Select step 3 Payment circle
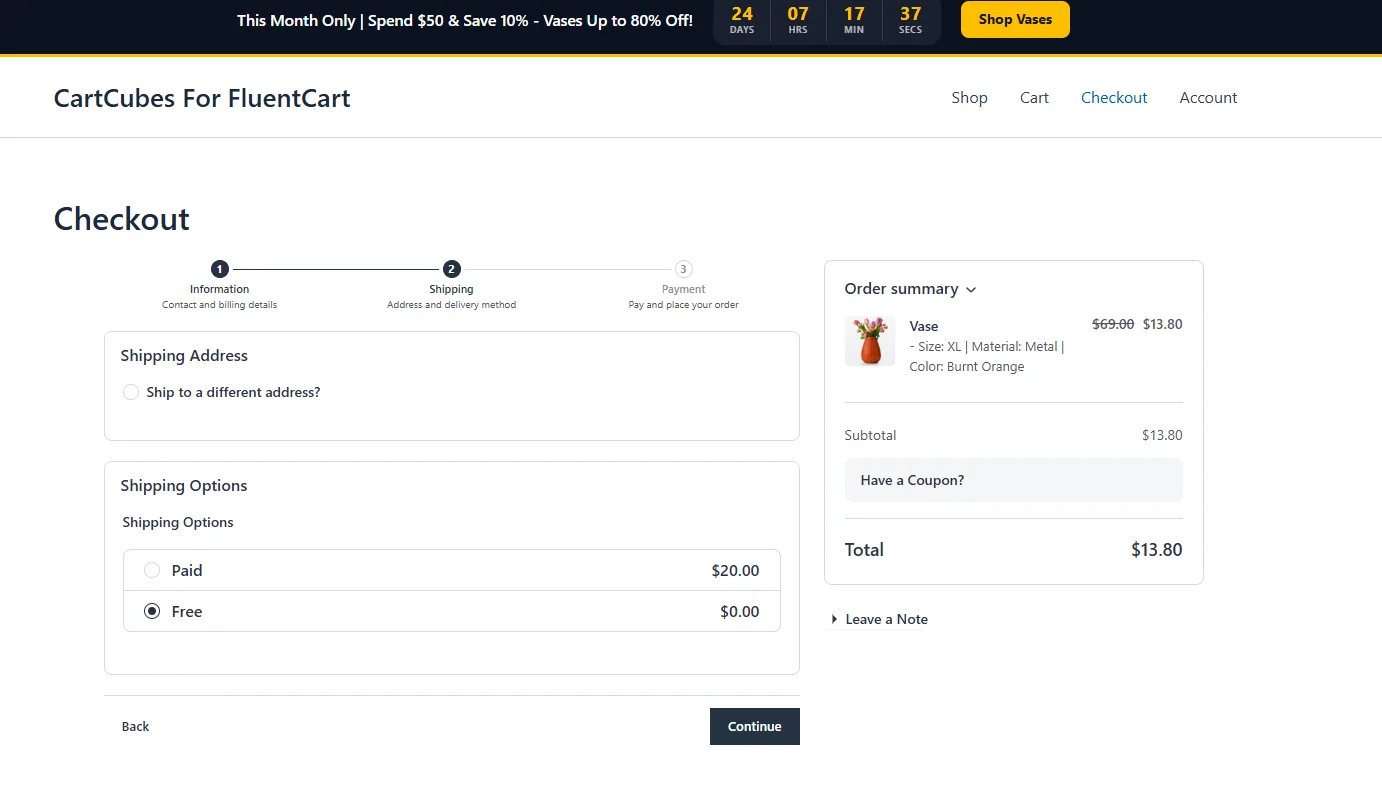 click(x=683, y=269)
